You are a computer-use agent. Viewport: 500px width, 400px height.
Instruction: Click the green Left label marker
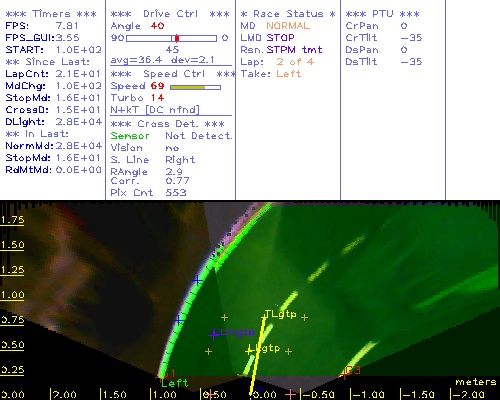[x=174, y=383]
